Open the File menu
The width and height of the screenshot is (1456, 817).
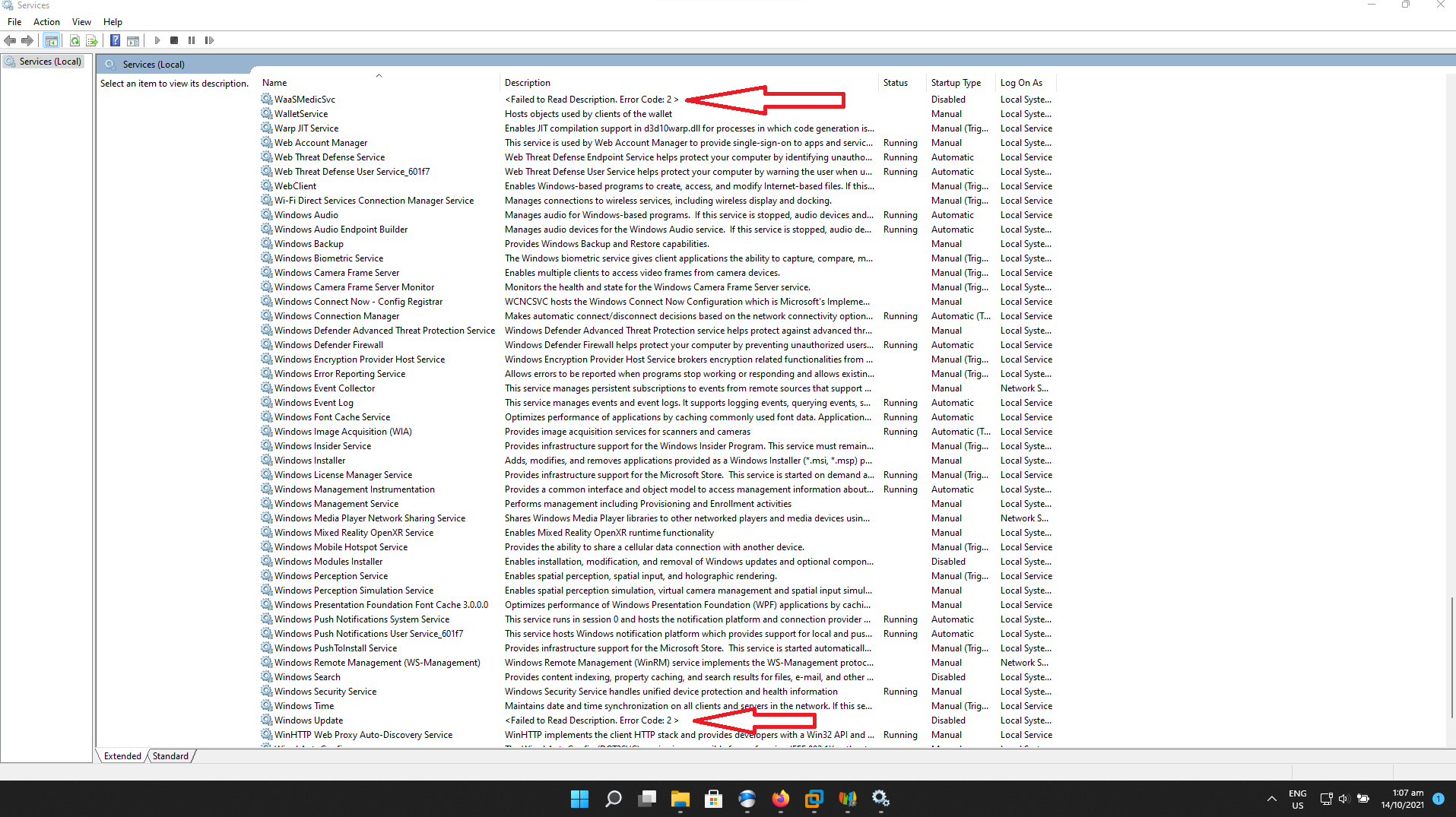[14, 22]
